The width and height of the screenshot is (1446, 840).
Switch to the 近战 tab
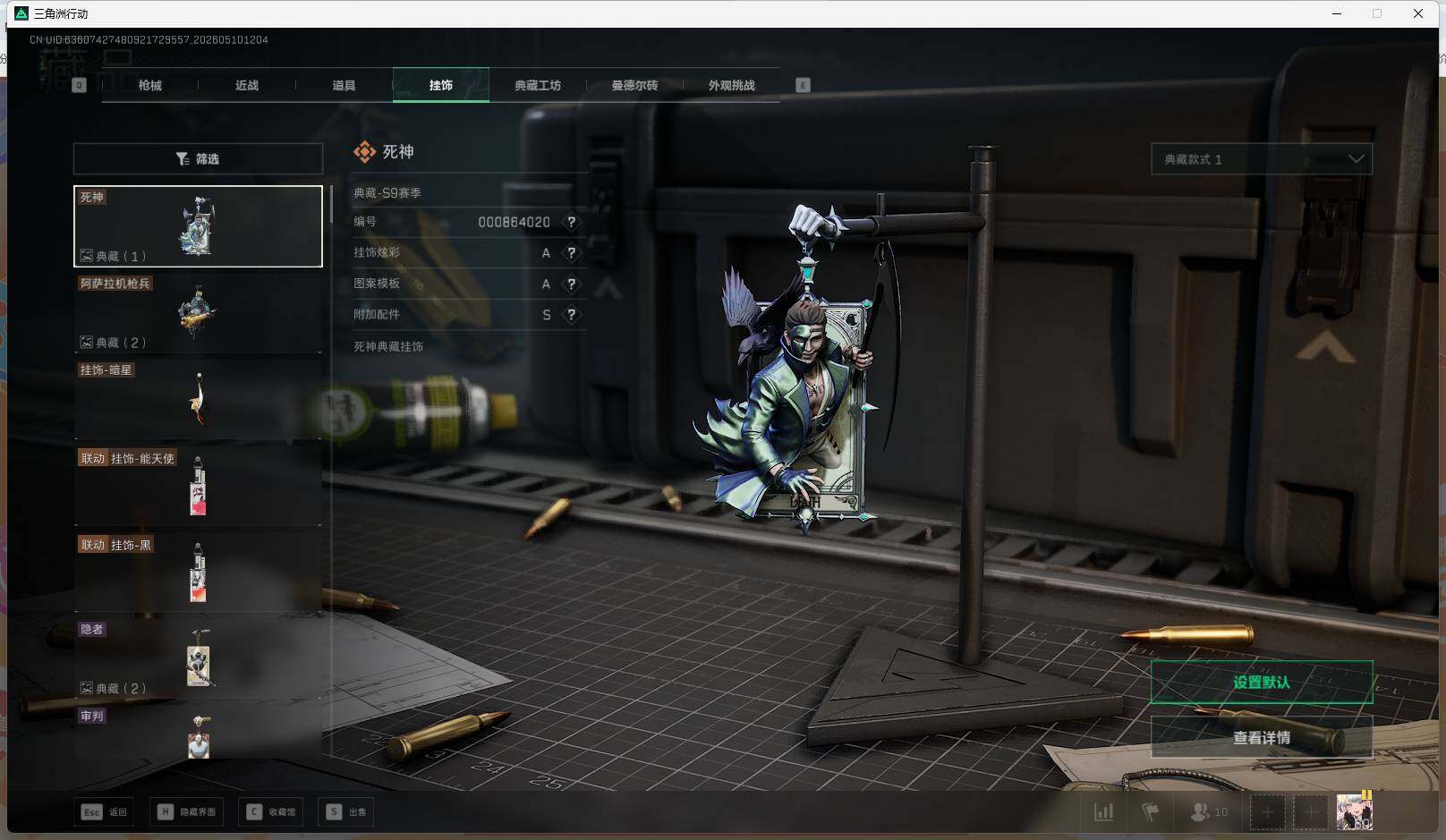pyautogui.click(x=247, y=85)
